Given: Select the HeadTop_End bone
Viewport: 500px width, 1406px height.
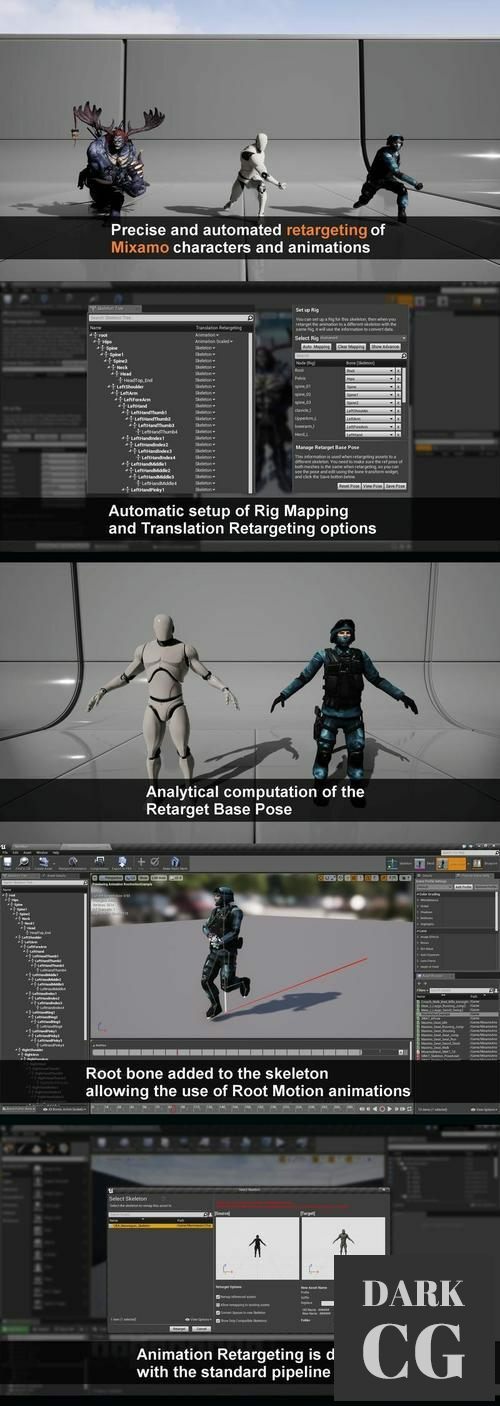Looking at the screenshot, I should point(139,380).
